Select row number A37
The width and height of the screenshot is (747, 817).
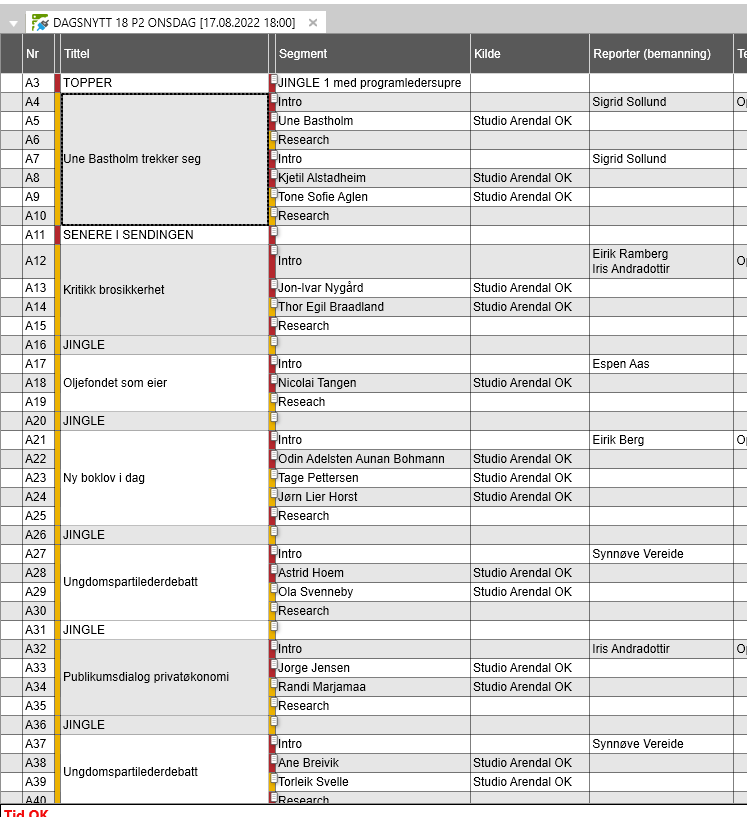coord(39,744)
